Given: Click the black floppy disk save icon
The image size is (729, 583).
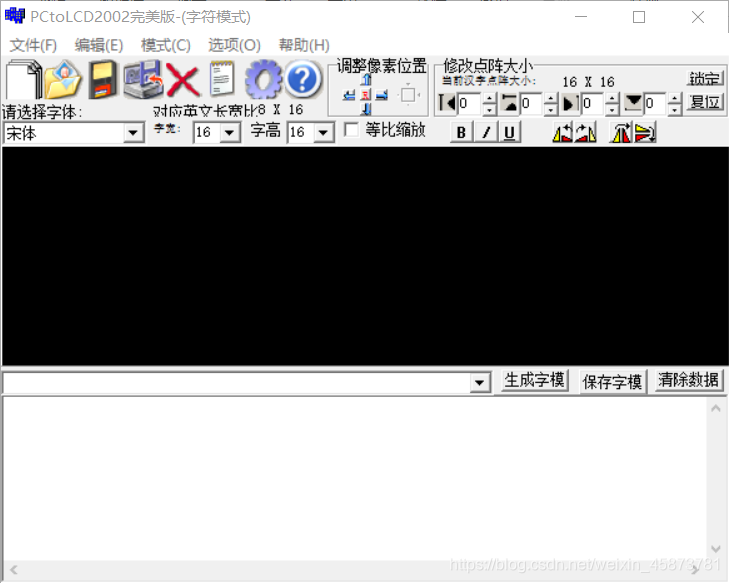Looking at the screenshot, I should pyautogui.click(x=103, y=80).
